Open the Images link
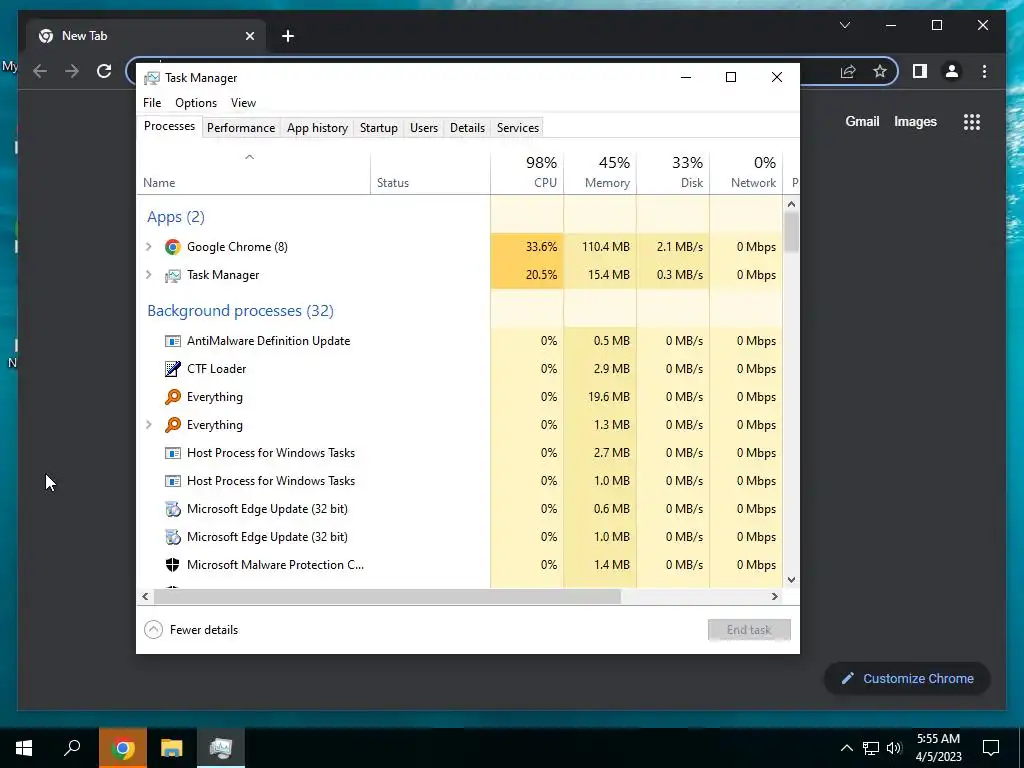1024x768 pixels. pyautogui.click(x=915, y=121)
